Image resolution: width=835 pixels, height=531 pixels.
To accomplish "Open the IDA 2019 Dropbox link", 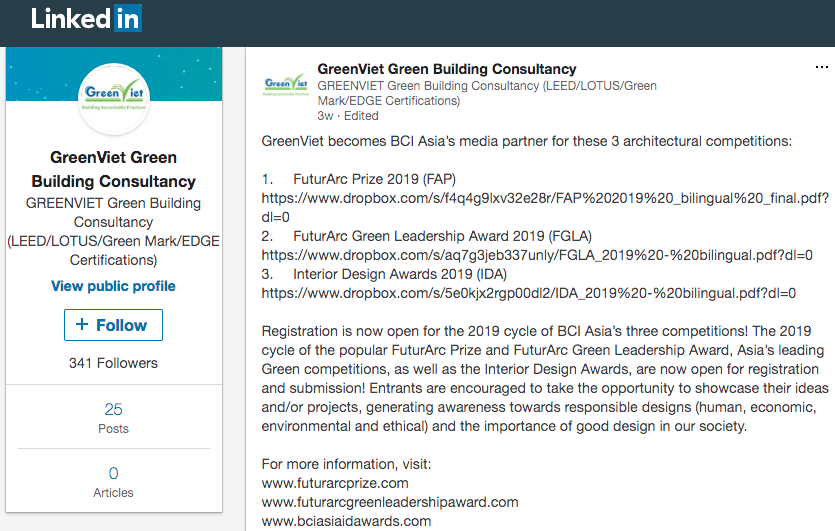I will point(528,293).
